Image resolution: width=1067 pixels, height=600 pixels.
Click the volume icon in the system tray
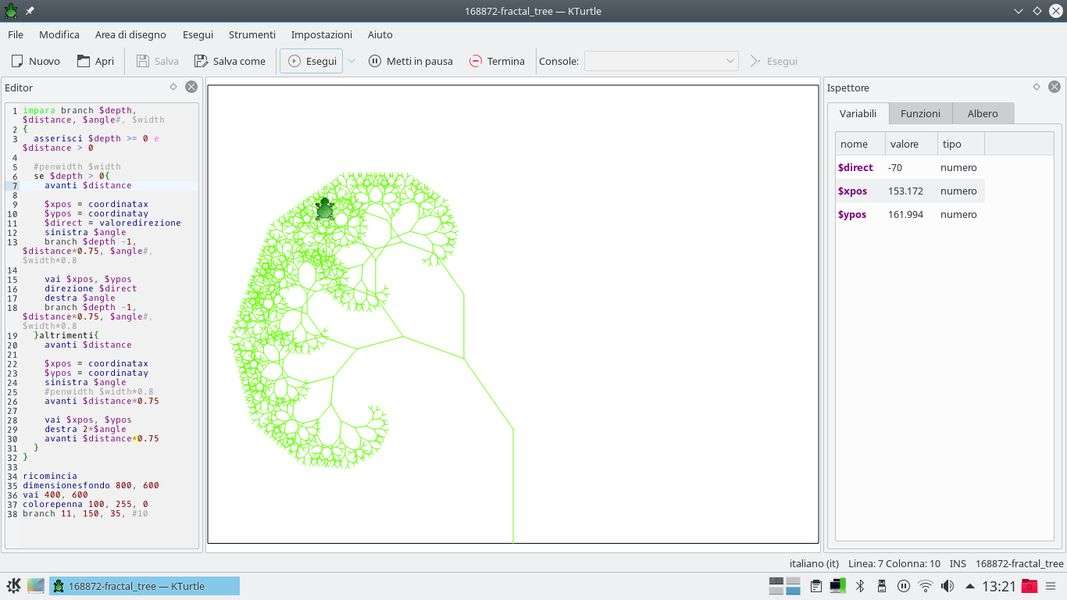pos(947,586)
